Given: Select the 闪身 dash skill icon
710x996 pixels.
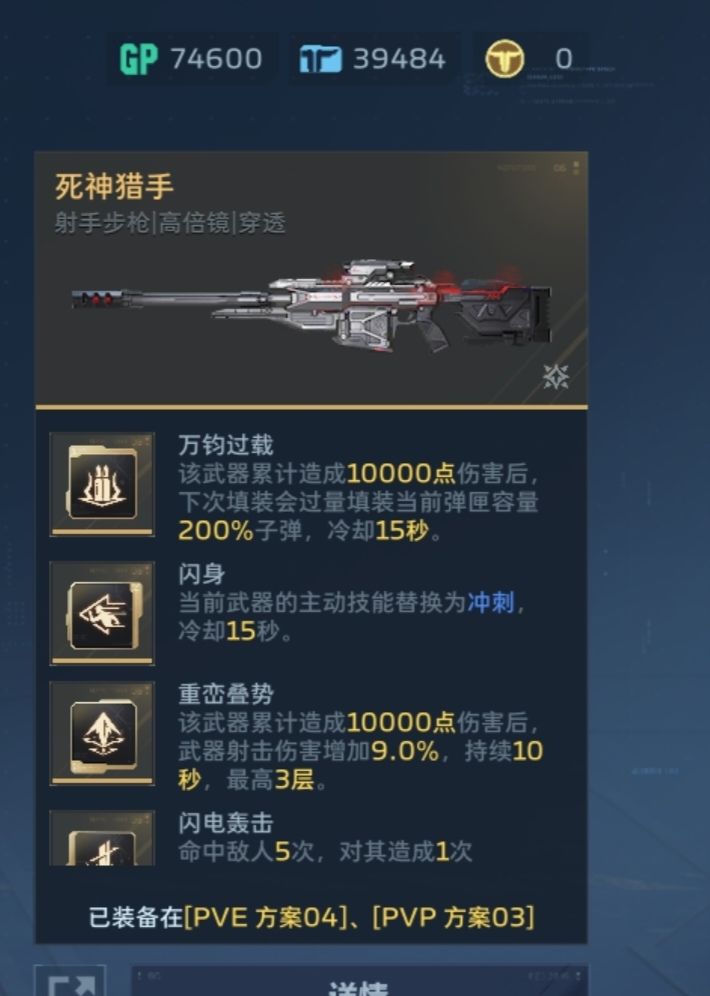Looking at the screenshot, I should [102, 613].
